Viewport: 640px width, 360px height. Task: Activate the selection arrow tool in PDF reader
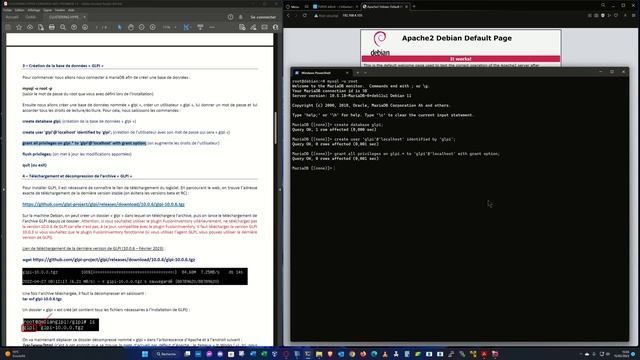pyautogui.click(x=120, y=27)
